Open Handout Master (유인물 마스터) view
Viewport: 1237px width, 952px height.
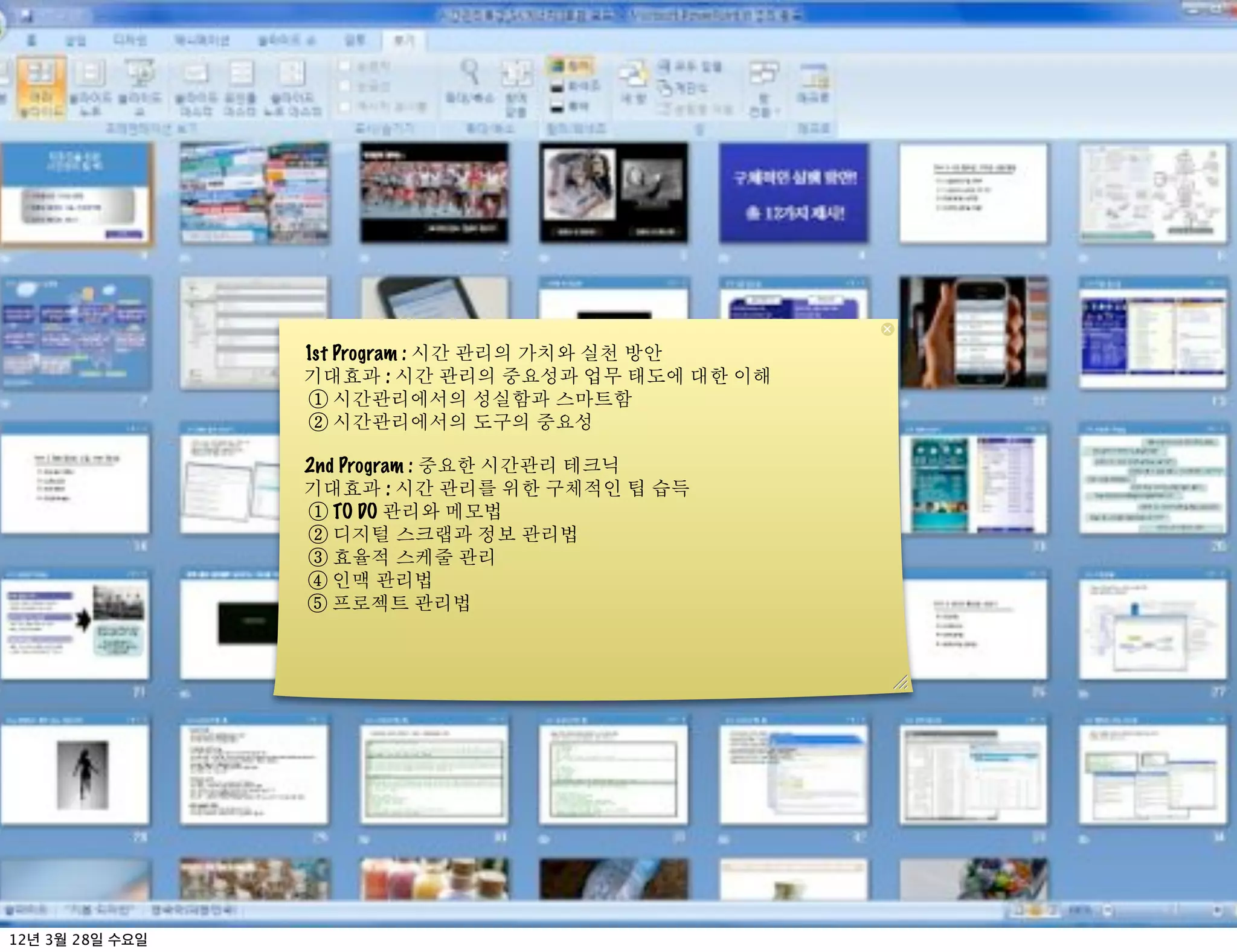(x=240, y=87)
